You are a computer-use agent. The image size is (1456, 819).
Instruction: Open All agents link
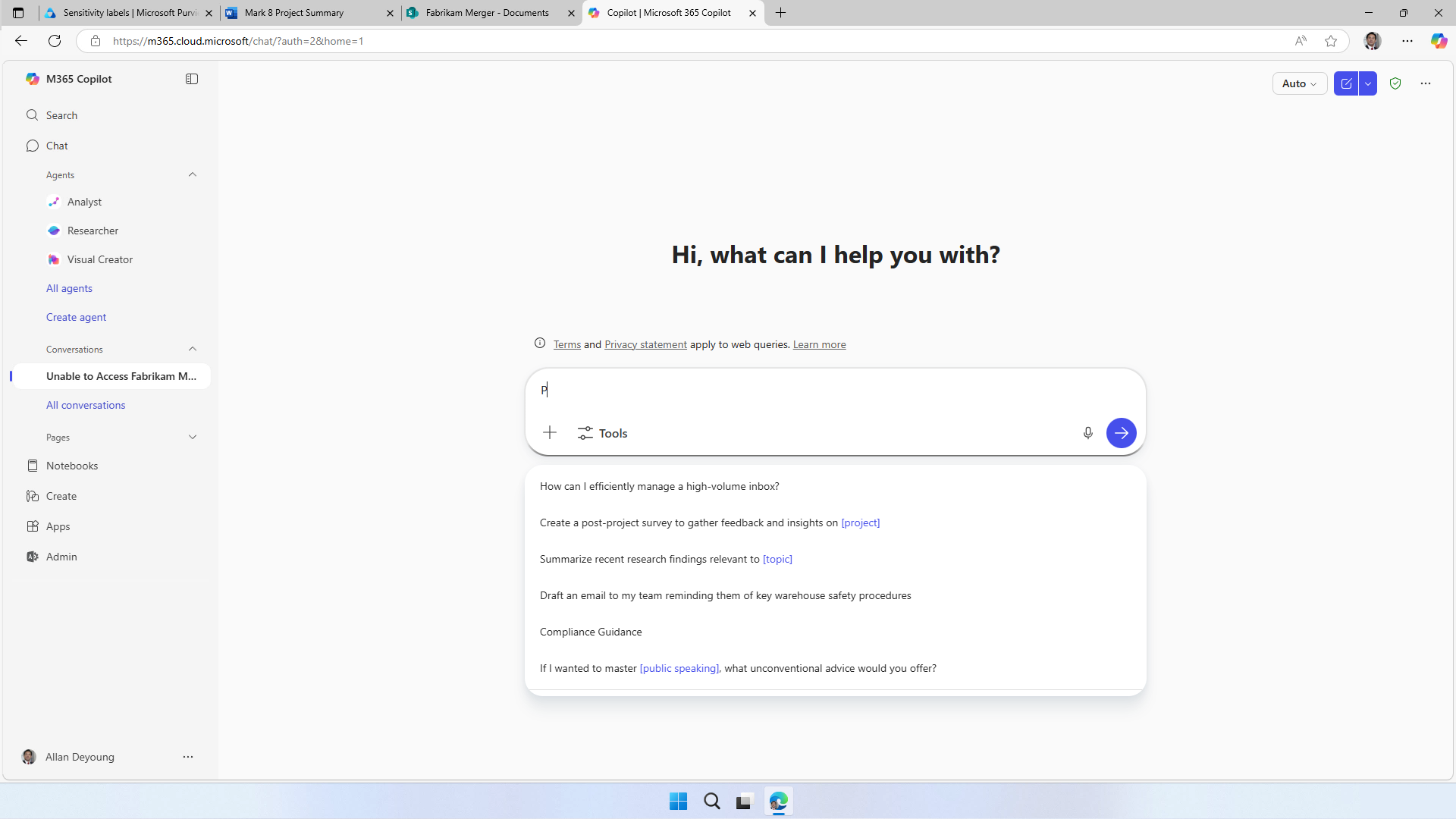69,288
